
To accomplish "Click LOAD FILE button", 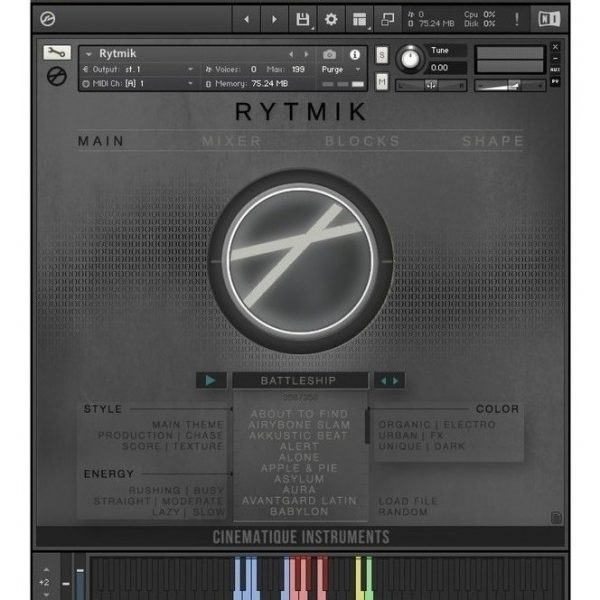I will [408, 501].
